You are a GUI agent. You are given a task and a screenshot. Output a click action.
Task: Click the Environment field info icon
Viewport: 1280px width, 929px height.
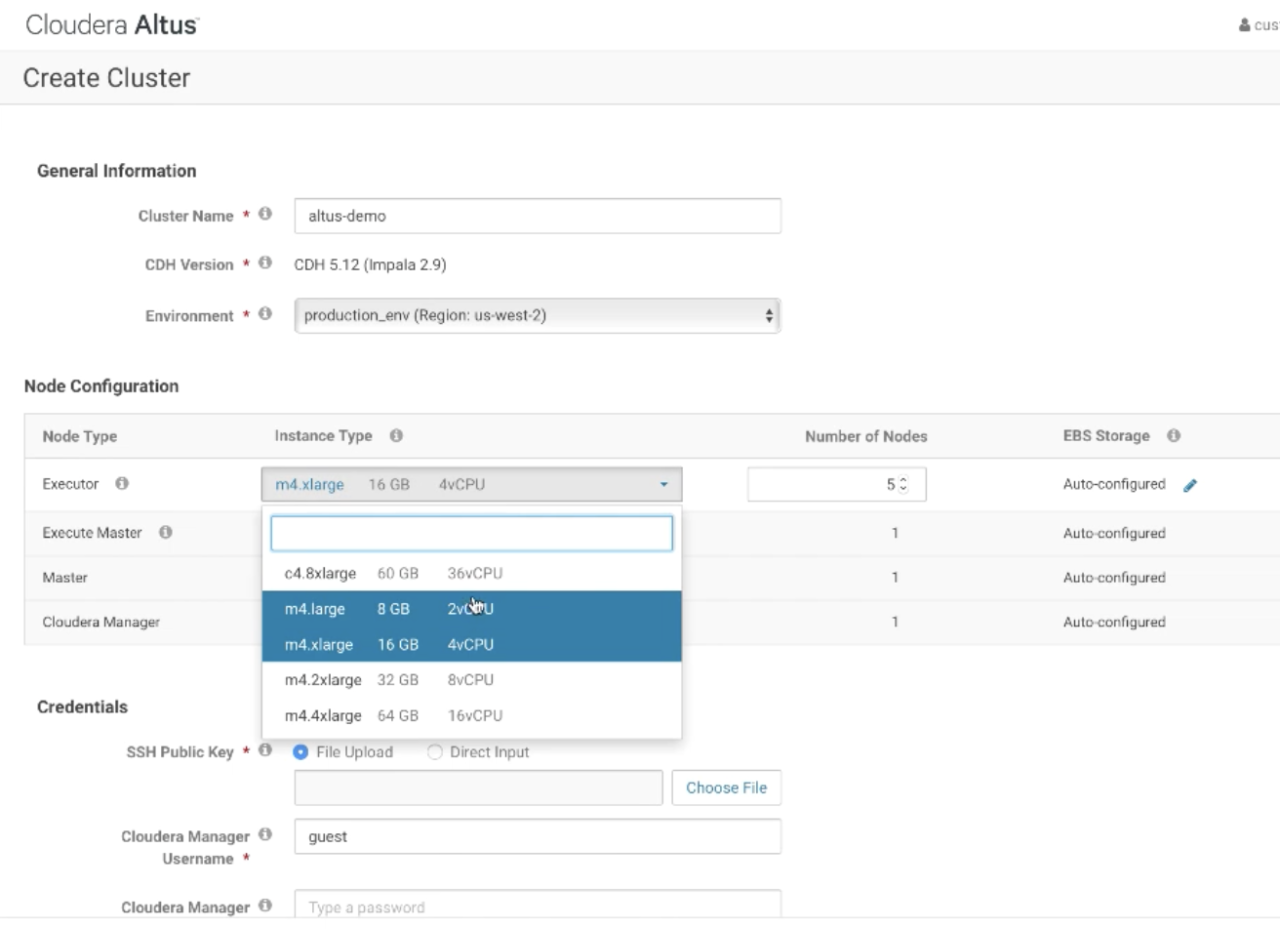tap(265, 315)
